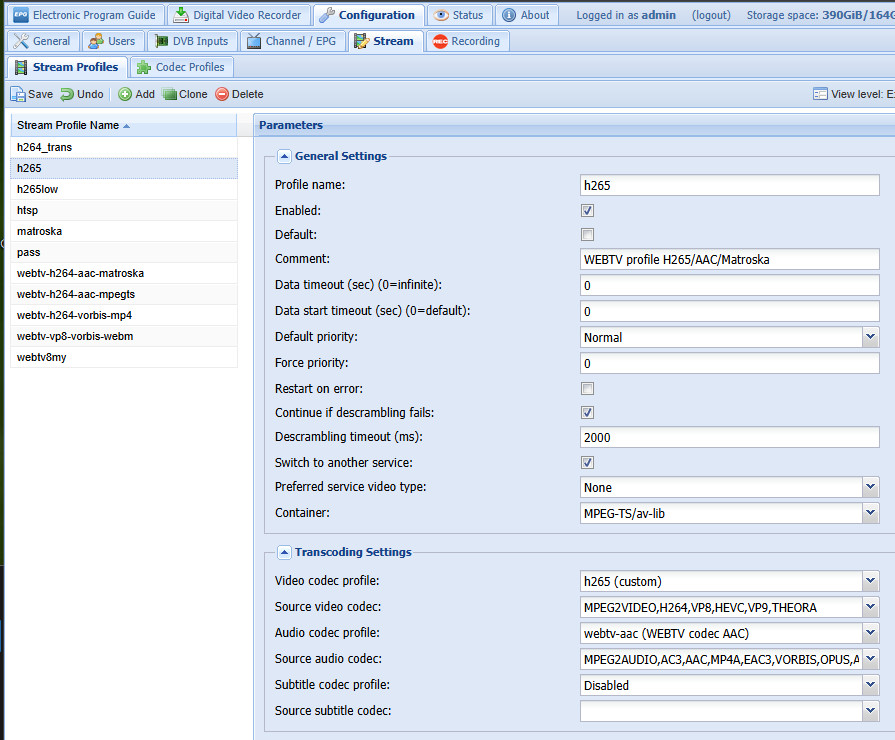Select the matroska stream profile
This screenshot has height=740, width=895.
[x=40, y=231]
